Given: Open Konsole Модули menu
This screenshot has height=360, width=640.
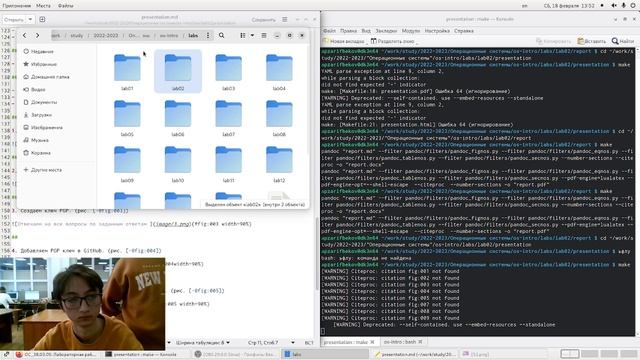Looking at the screenshot, I should [411, 31].
